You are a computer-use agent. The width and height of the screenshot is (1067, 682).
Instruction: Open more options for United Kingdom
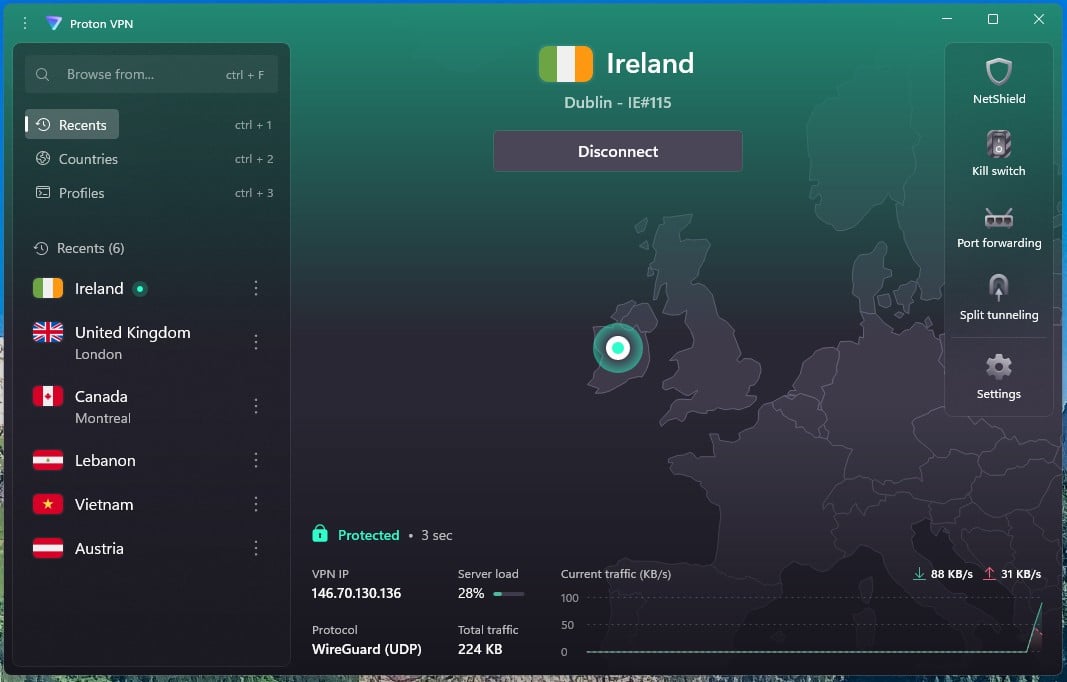[256, 342]
